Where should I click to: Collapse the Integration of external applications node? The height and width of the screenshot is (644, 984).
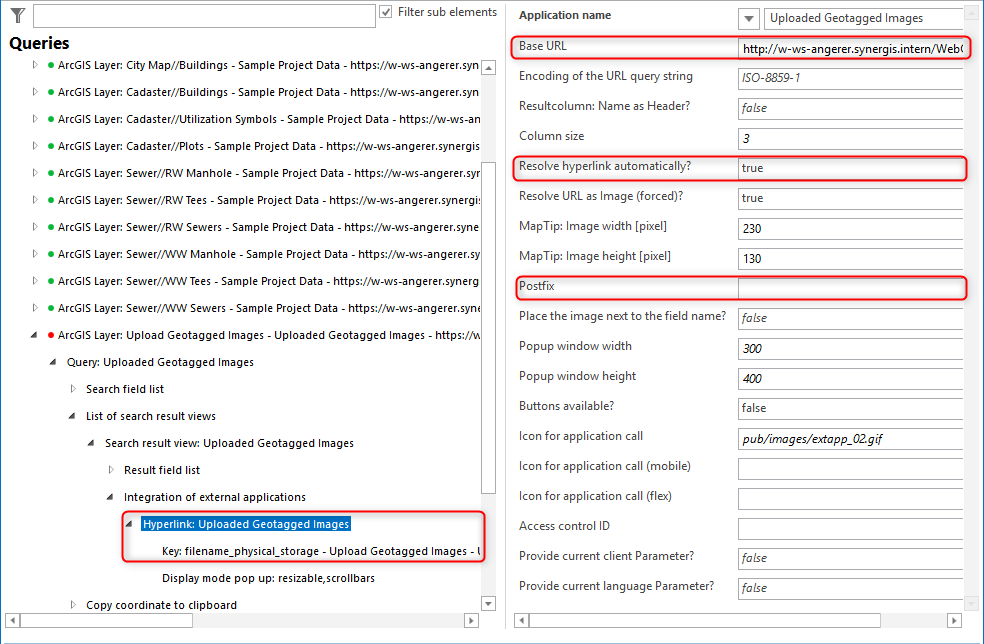[x=111, y=495]
